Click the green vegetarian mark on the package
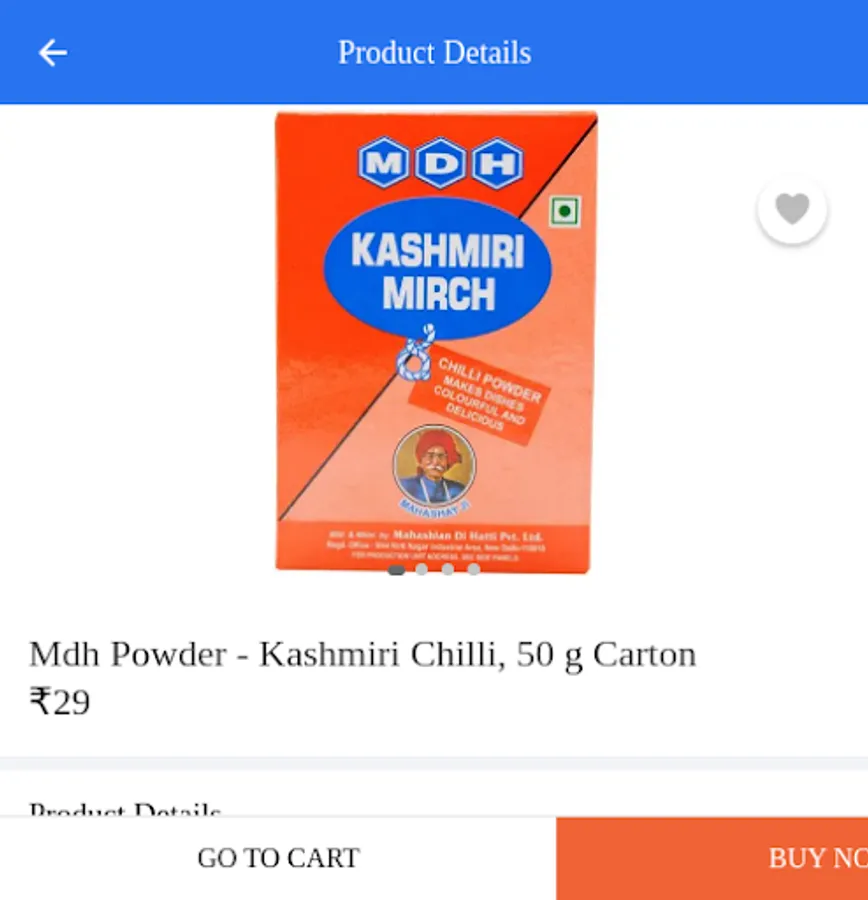 565,211
